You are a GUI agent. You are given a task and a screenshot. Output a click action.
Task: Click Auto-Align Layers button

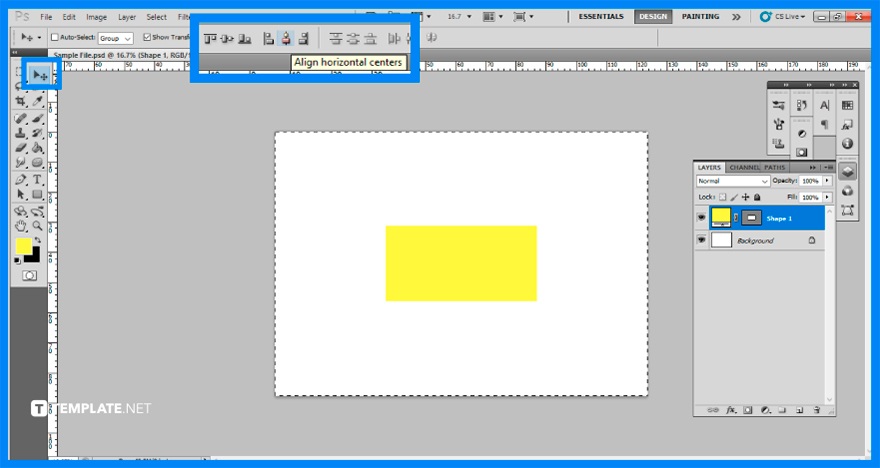[x=432, y=38]
